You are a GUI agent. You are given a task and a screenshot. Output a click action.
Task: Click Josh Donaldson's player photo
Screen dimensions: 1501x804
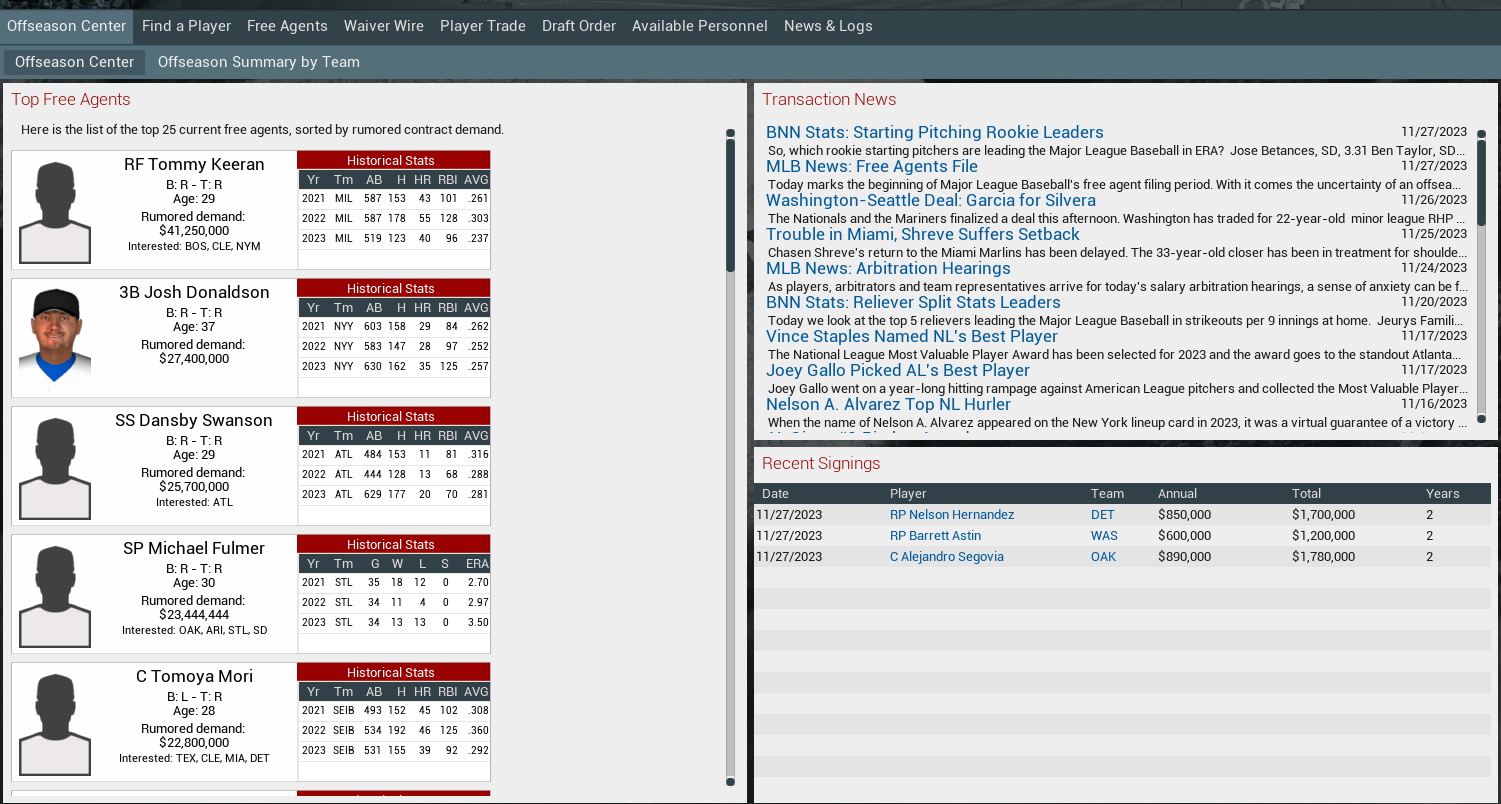point(55,337)
